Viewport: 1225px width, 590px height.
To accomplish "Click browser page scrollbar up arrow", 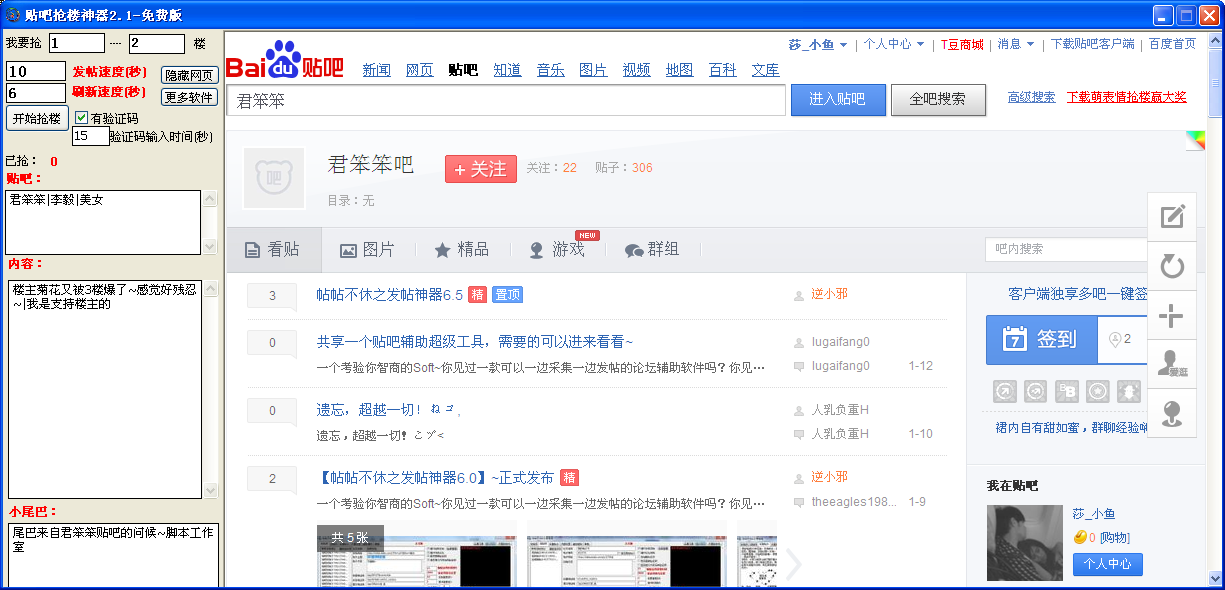I will pyautogui.click(x=1215, y=41).
